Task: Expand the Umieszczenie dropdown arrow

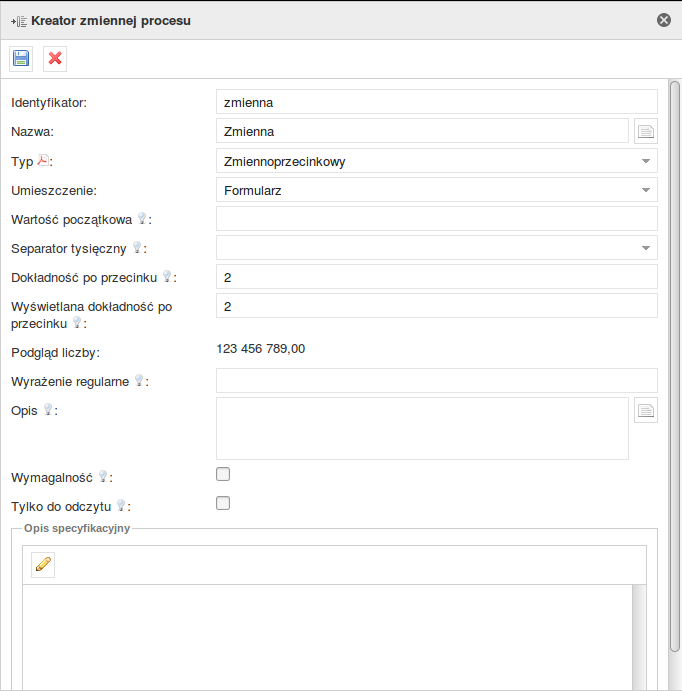Action: [x=646, y=190]
